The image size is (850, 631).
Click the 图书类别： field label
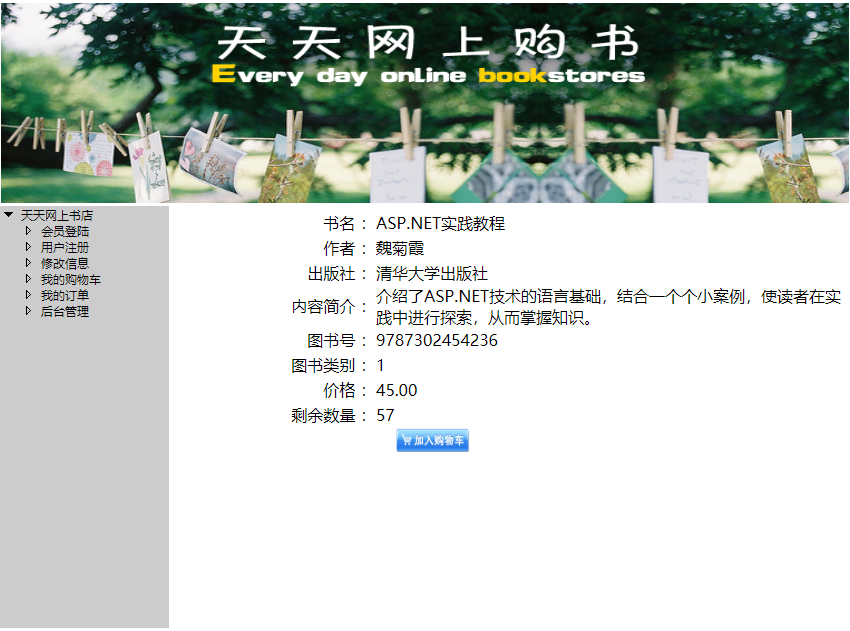(x=331, y=365)
